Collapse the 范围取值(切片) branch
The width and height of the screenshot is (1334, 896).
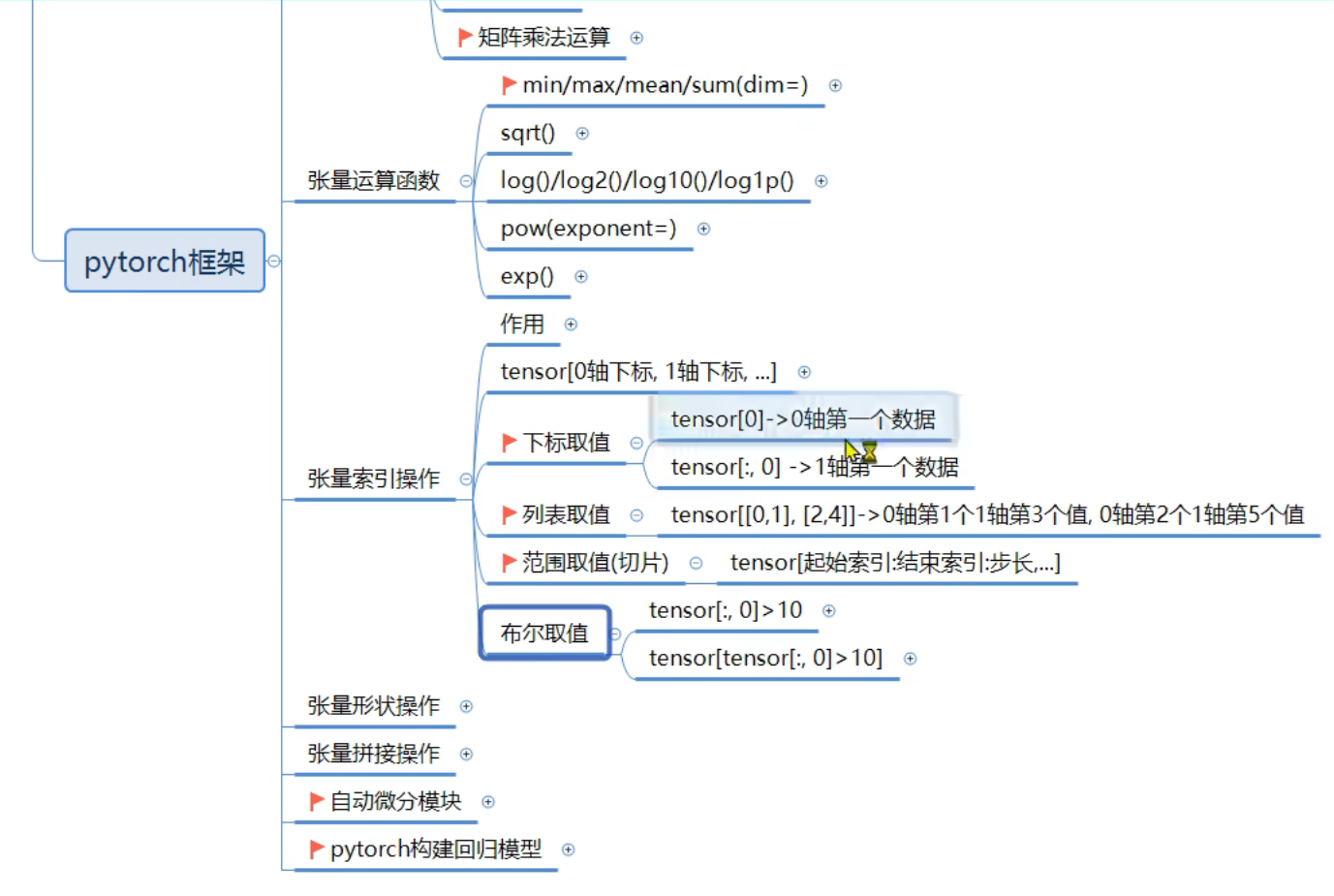(x=696, y=563)
